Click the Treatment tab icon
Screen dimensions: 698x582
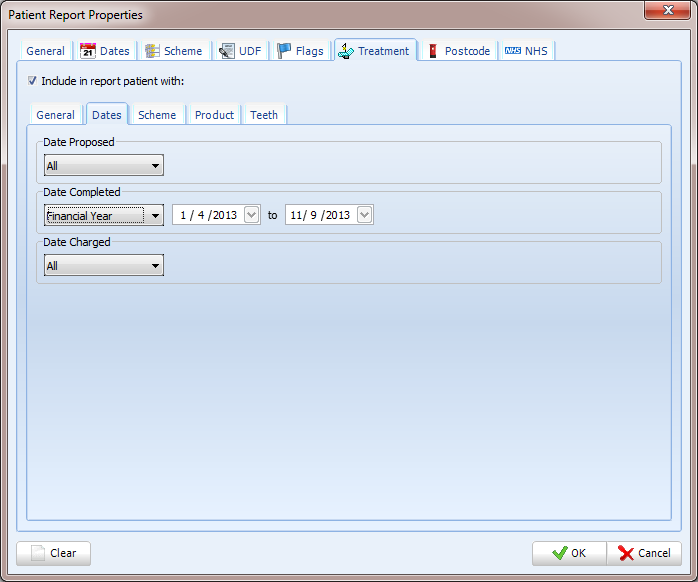tap(345, 51)
